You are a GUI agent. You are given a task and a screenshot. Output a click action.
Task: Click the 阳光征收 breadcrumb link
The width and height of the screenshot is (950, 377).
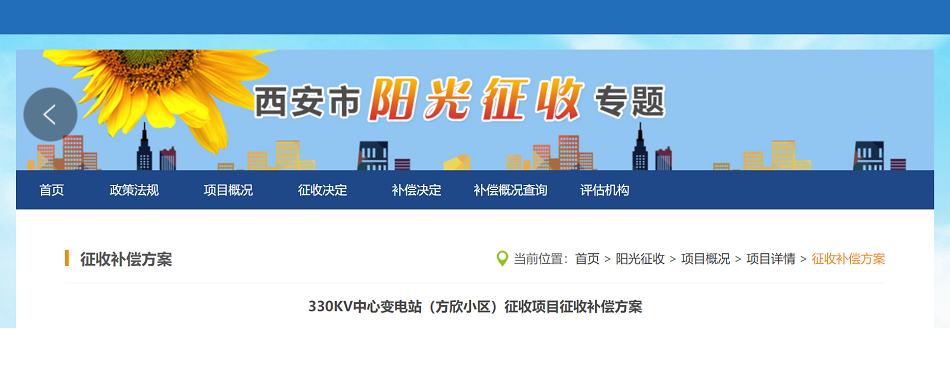(640, 259)
